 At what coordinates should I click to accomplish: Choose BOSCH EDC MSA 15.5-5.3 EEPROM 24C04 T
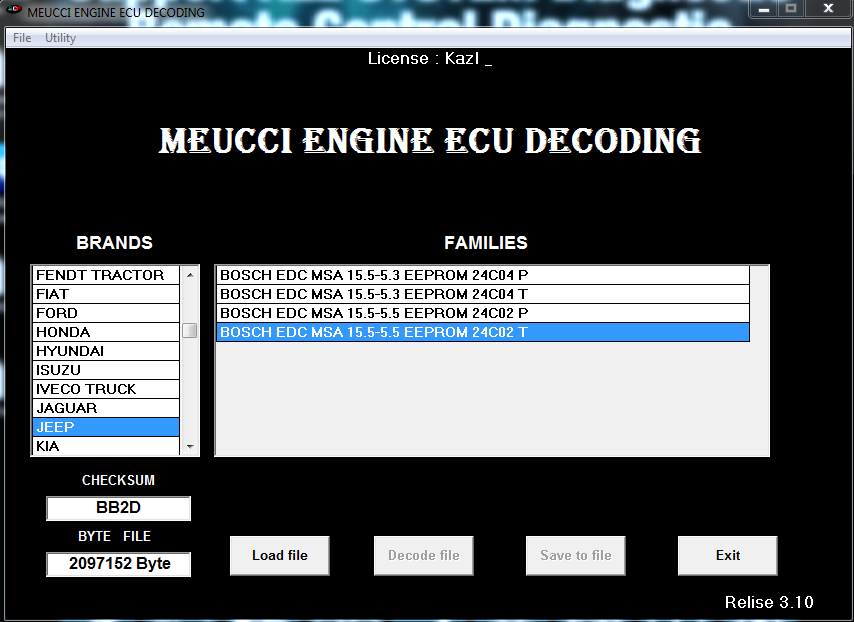(483, 294)
